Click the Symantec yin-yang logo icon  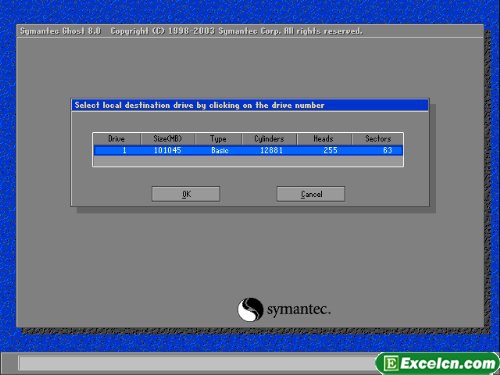pyautogui.click(x=250, y=309)
